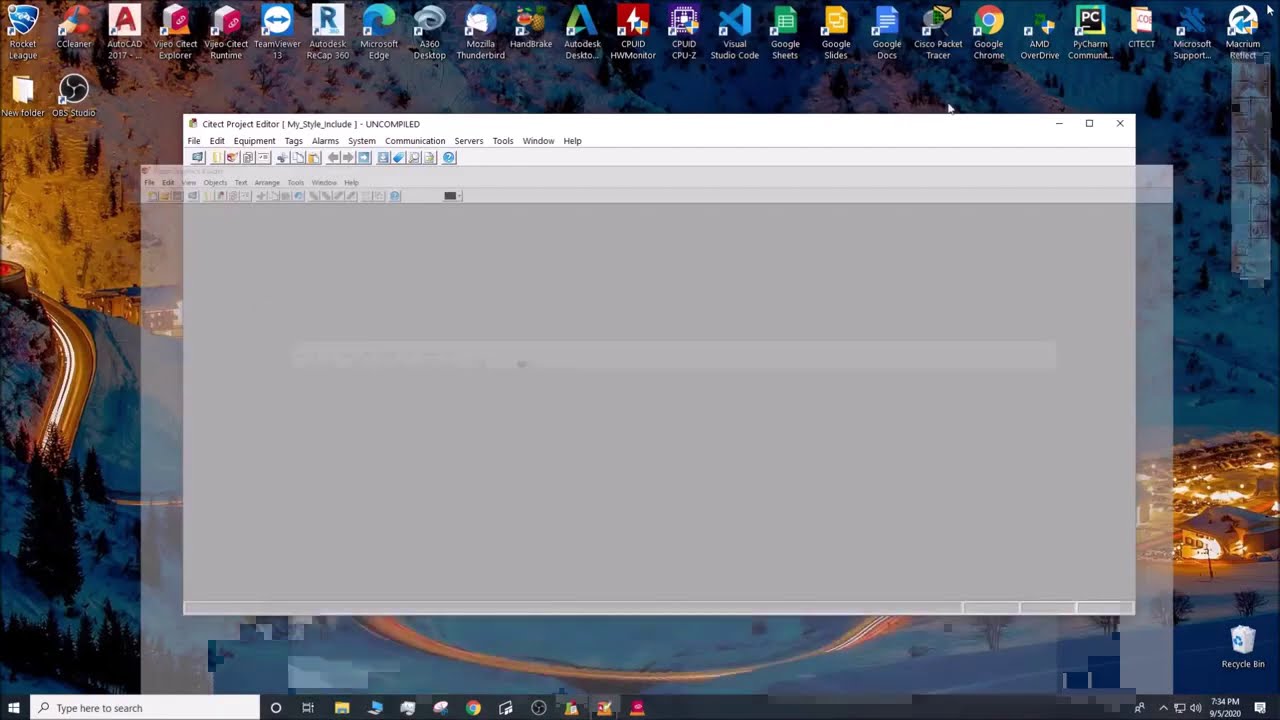Open the Edit menu in Project Editor

217,141
